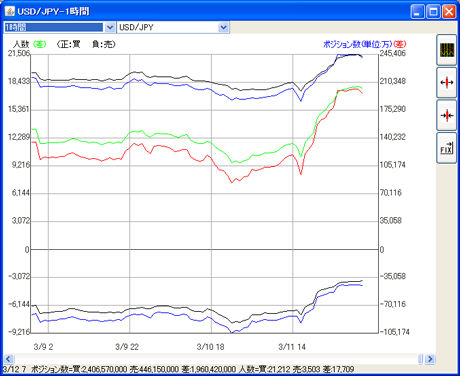Click the ポジション数(単位:万) legend label
Image resolution: width=460 pixels, height=376 pixels.
click(x=358, y=44)
